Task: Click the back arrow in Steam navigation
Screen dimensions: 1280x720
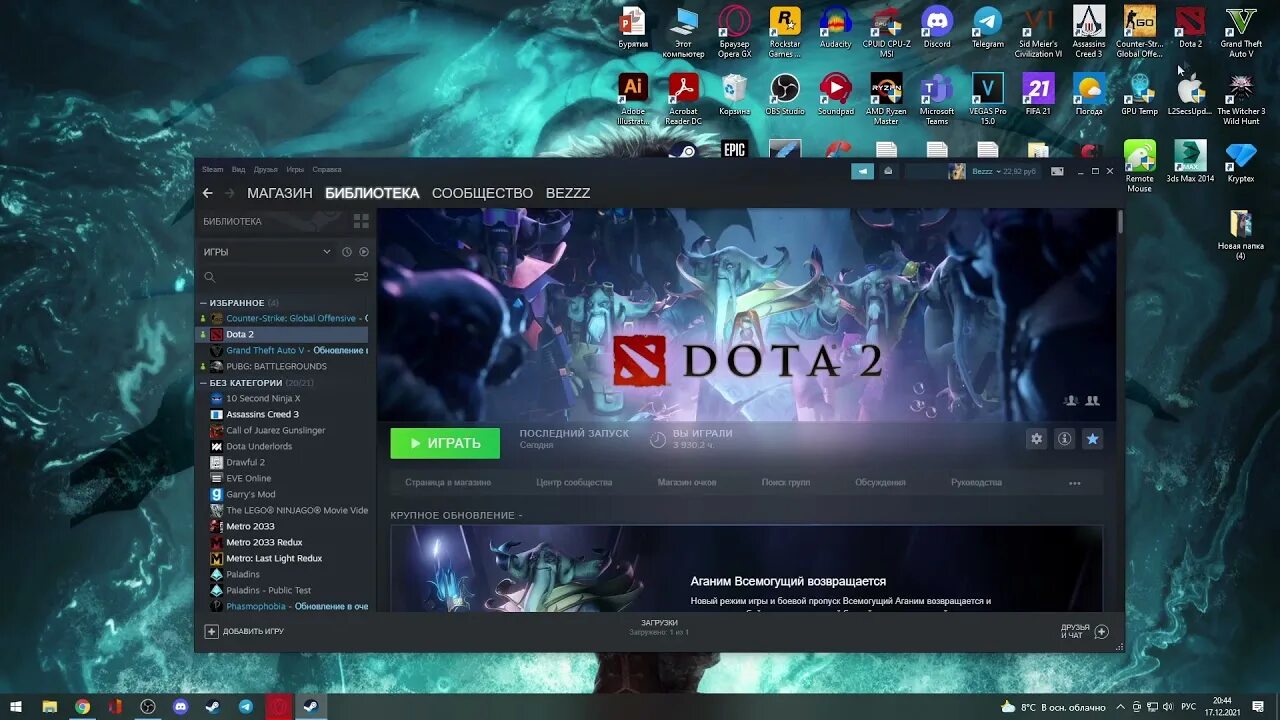Action: pos(207,193)
